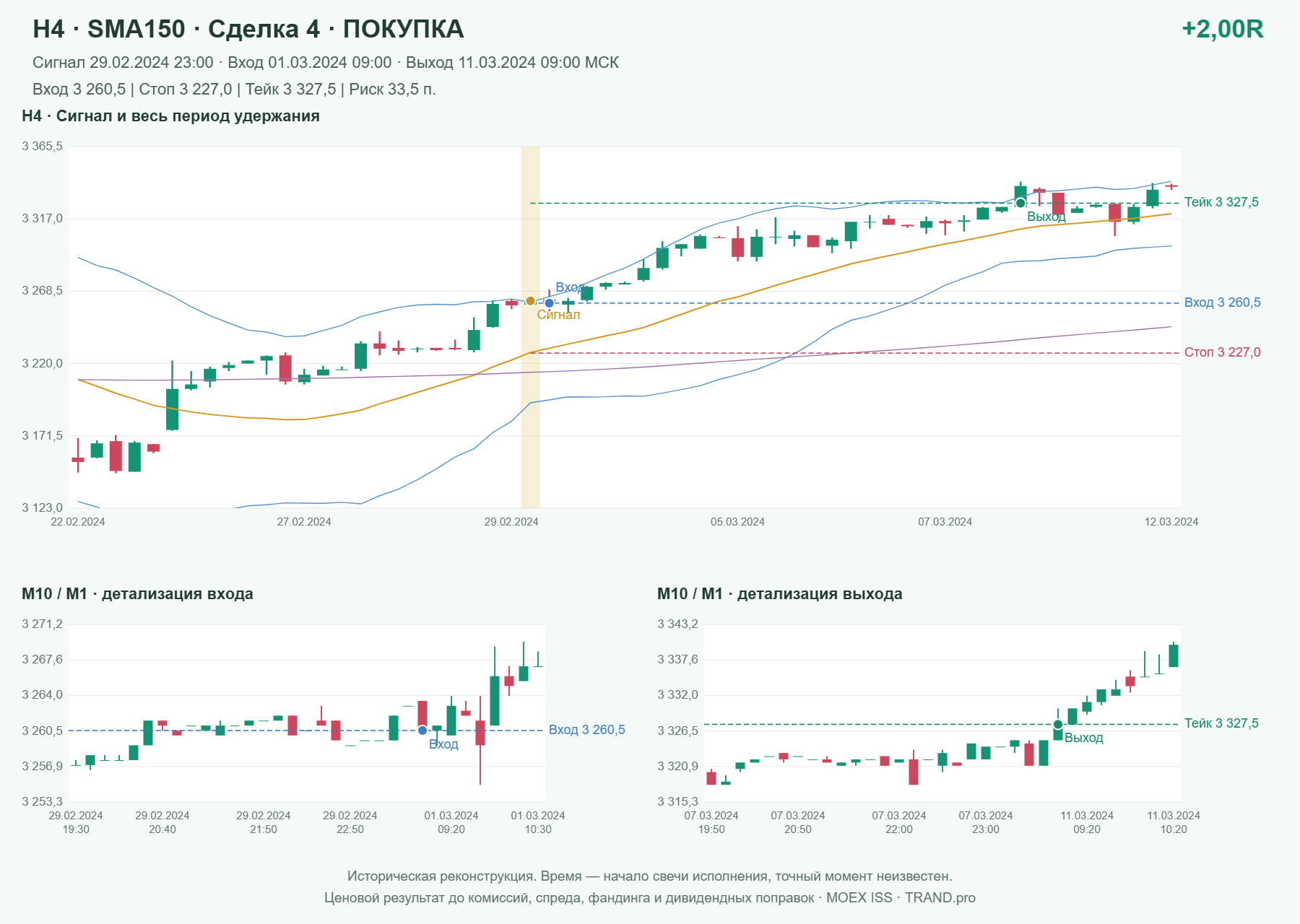The image size is (1300, 924).
Task: Click the 3 365,5 price axis label
Action: (43, 147)
